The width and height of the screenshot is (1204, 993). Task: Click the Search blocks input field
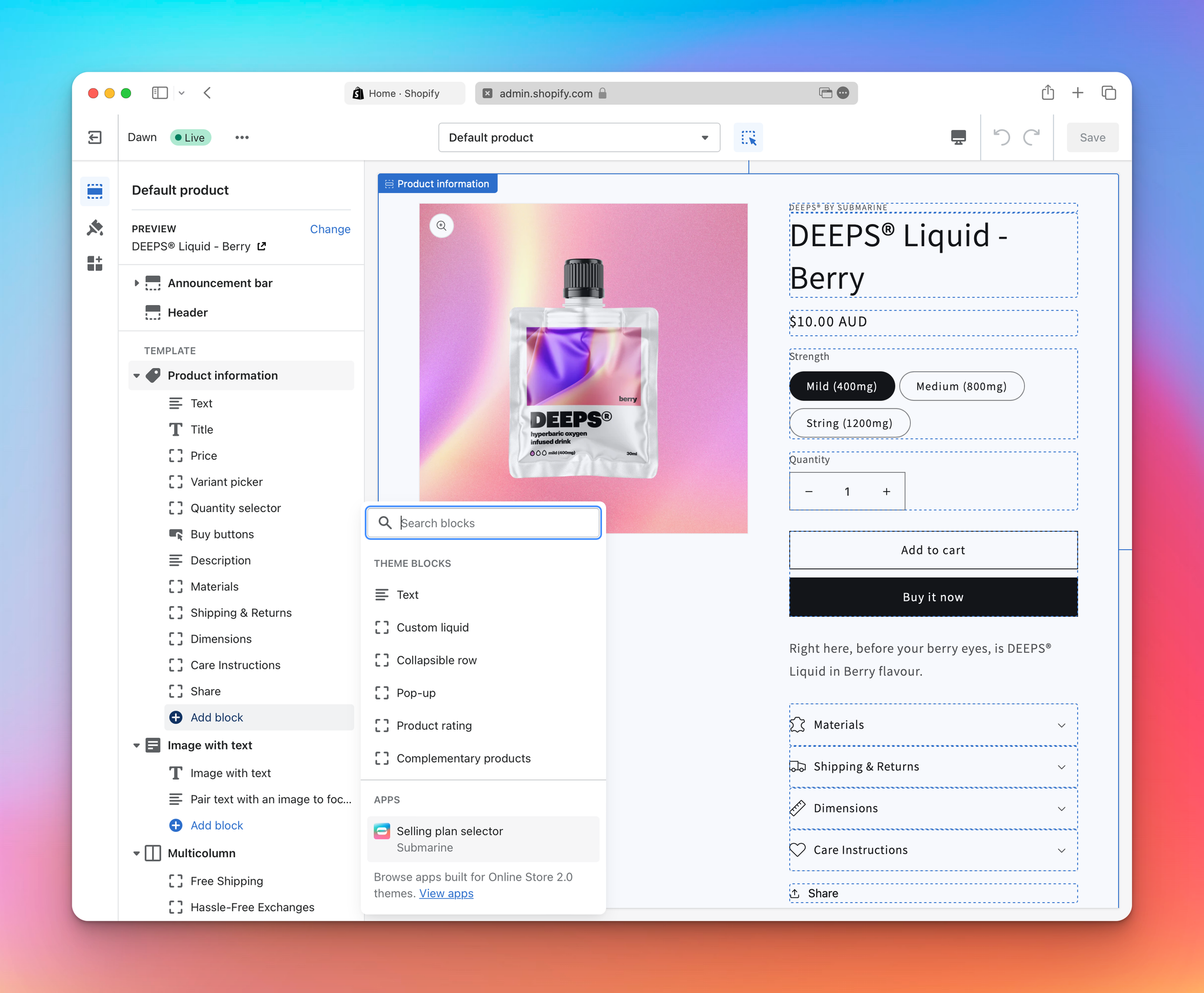pos(484,522)
